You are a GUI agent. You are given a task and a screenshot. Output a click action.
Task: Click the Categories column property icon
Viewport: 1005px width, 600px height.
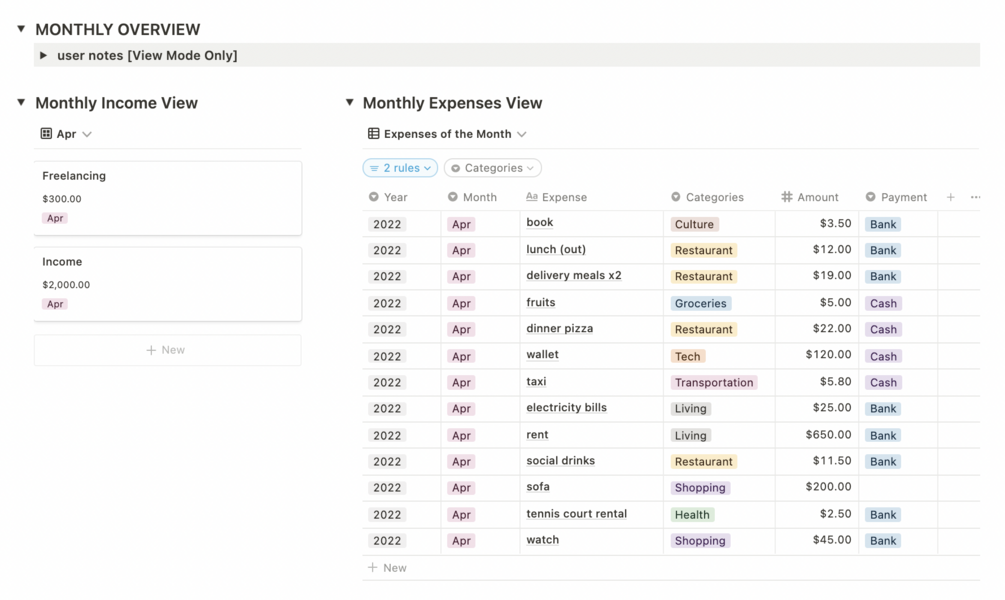pos(676,197)
